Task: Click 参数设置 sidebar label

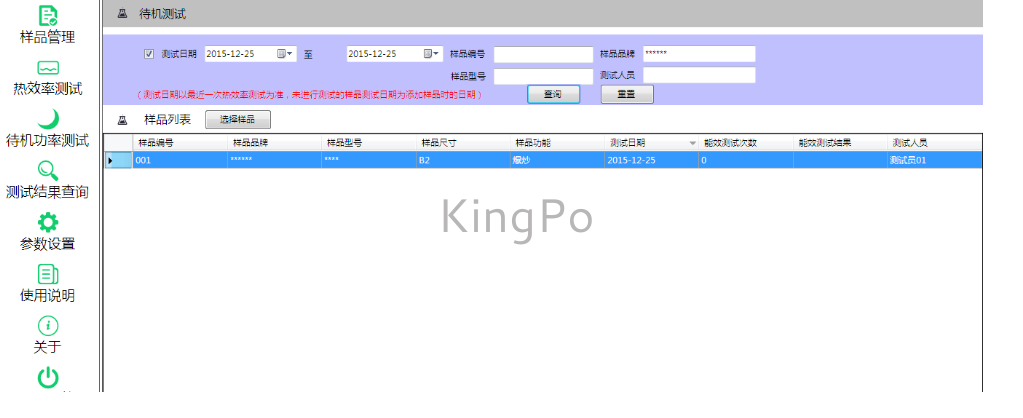Action: pyautogui.click(x=48, y=244)
